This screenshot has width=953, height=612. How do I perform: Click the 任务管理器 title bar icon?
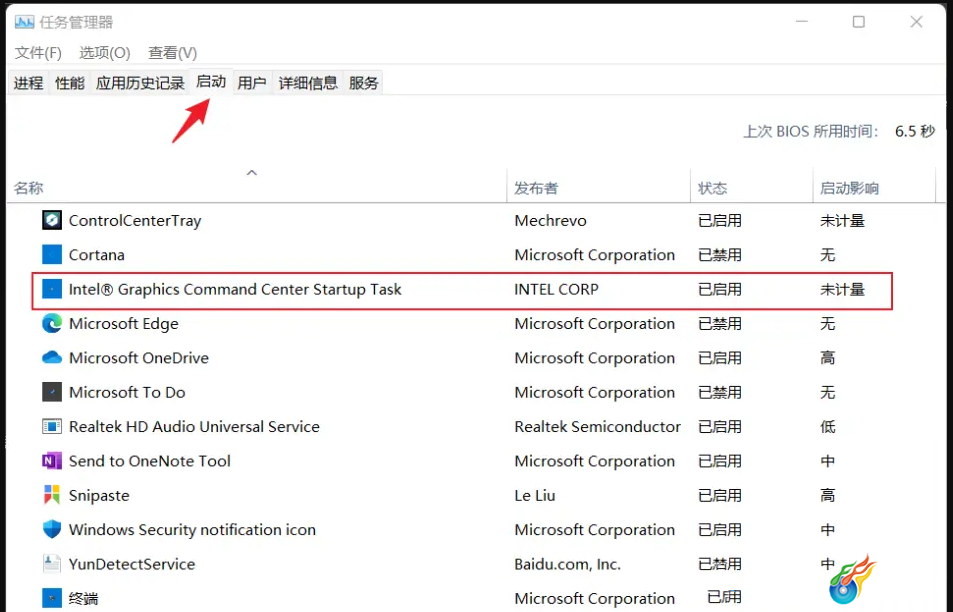click(24, 22)
